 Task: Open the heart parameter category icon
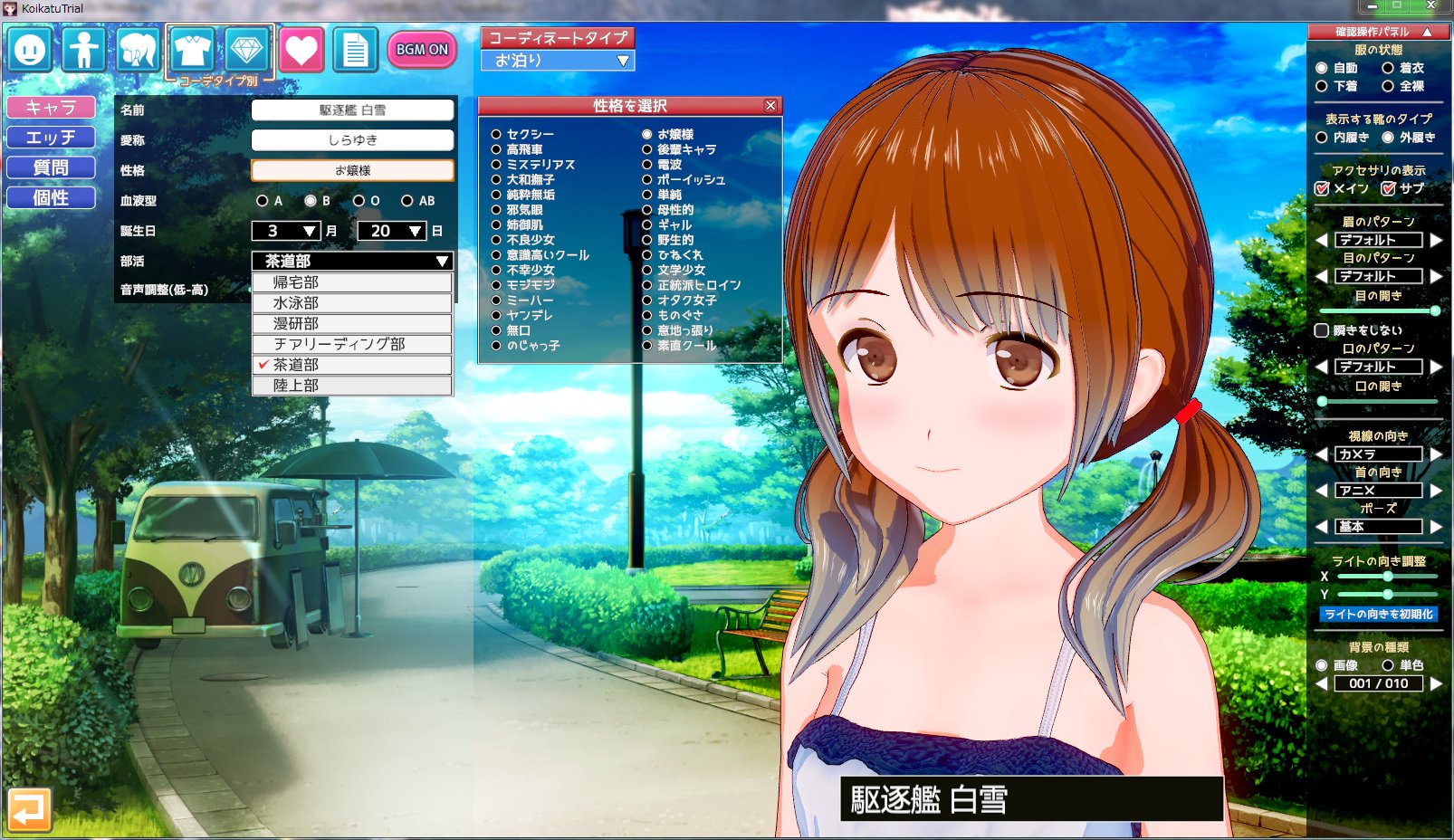(x=301, y=50)
